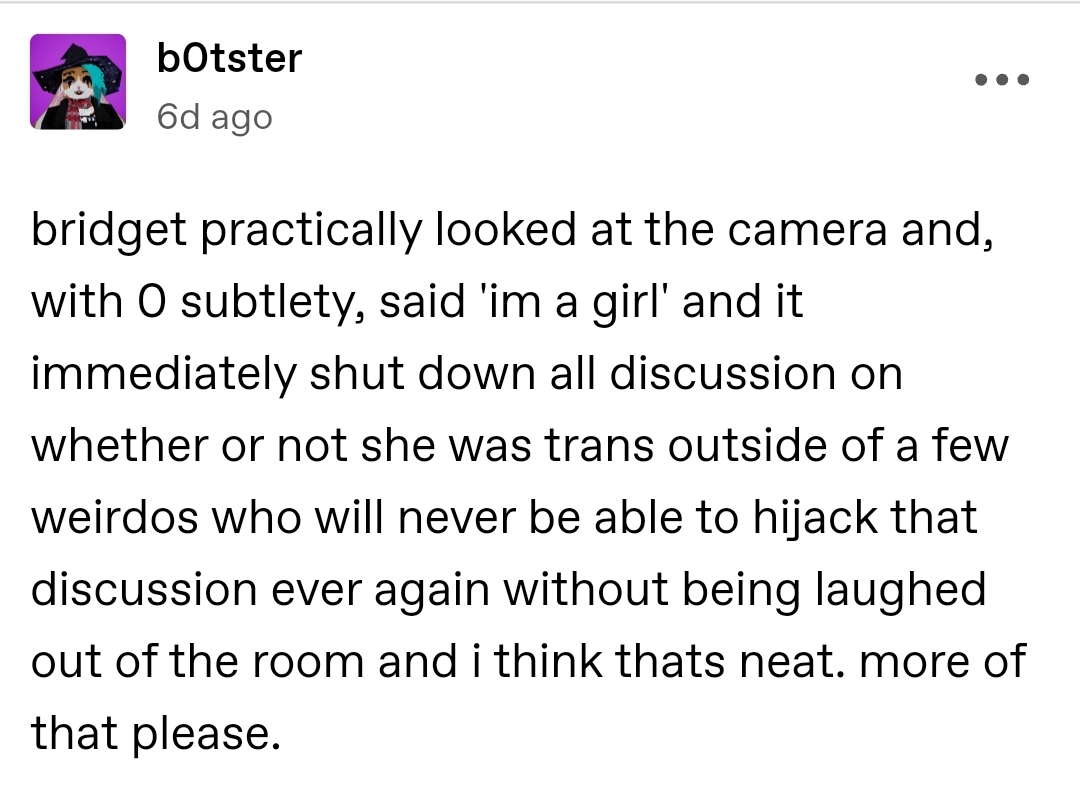
Task: Click the word 'immediately' in the post
Action: pos(164,375)
